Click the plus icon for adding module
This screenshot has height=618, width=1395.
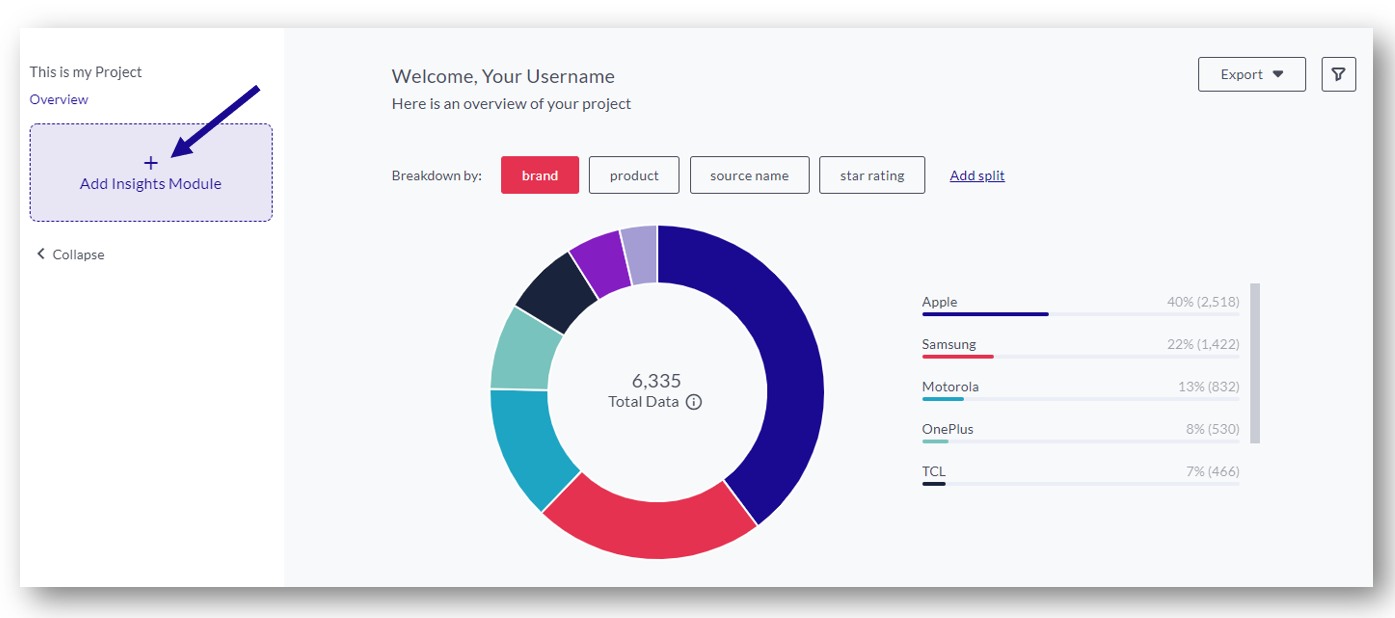coord(151,163)
